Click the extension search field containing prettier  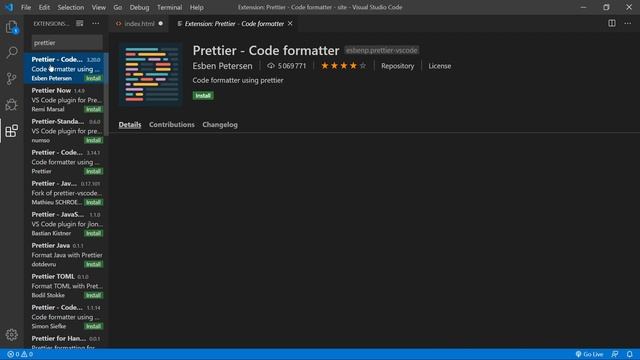point(67,42)
